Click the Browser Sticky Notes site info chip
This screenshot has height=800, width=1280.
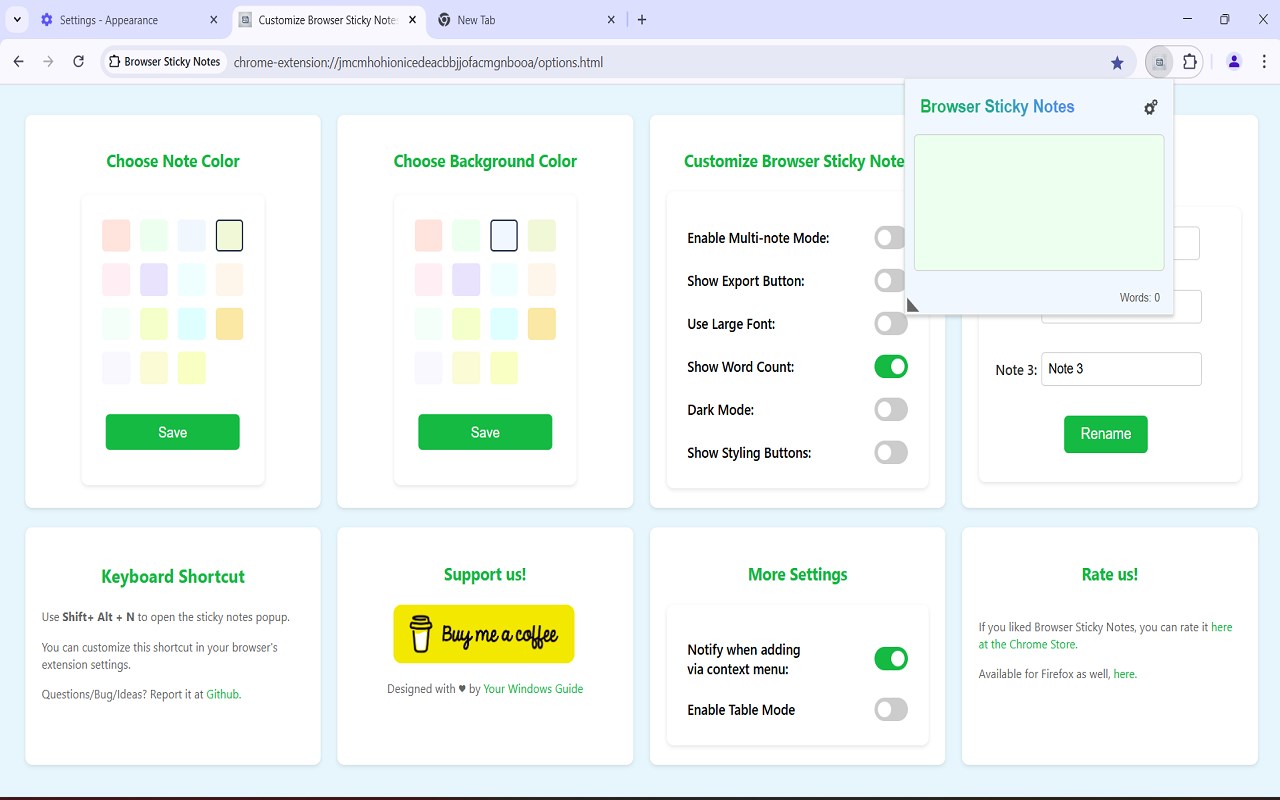click(x=164, y=62)
